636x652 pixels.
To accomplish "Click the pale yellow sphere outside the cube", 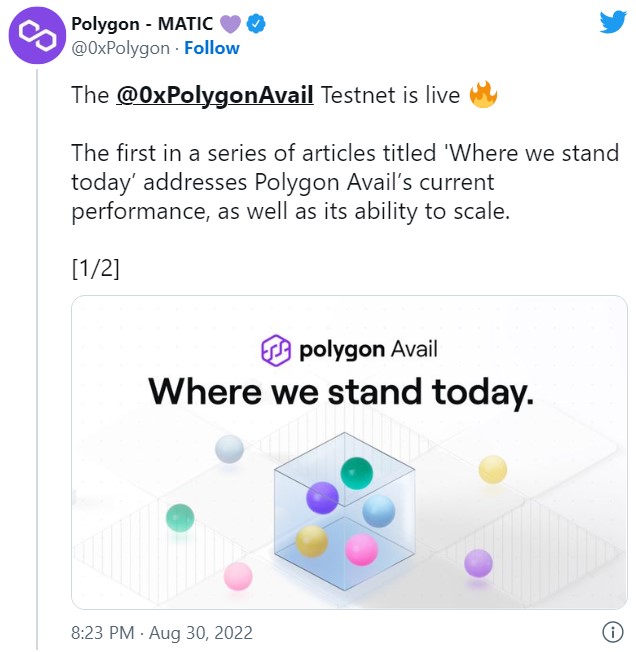I will 492,469.
